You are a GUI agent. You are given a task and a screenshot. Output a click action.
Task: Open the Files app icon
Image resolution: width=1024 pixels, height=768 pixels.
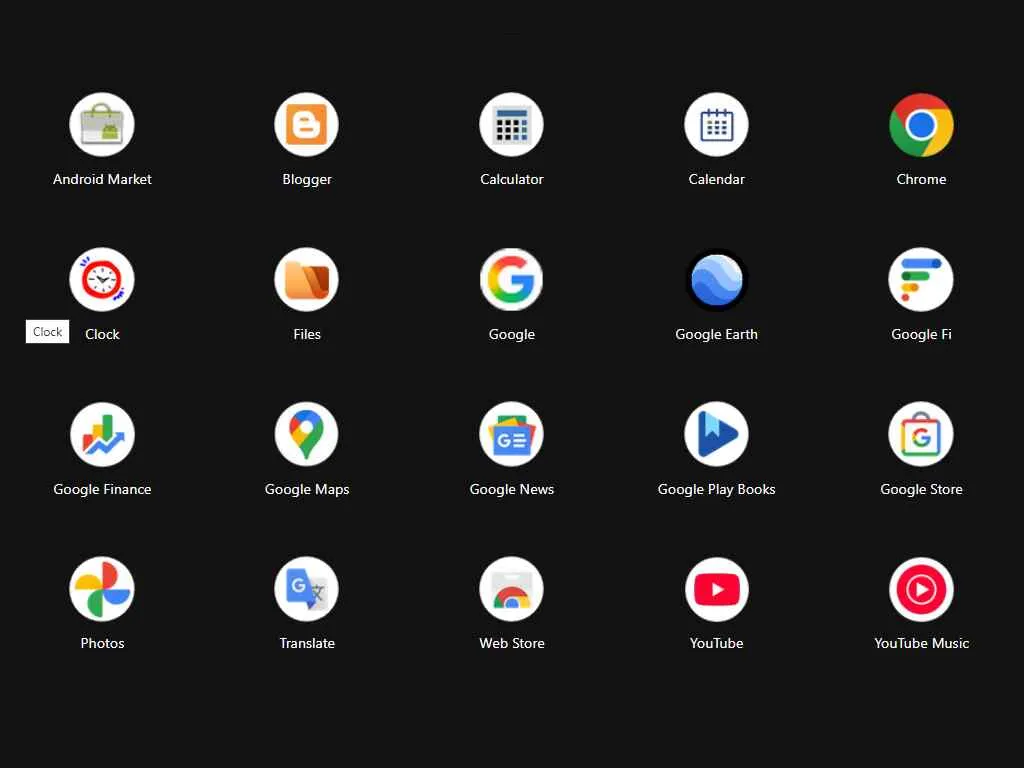pos(306,280)
